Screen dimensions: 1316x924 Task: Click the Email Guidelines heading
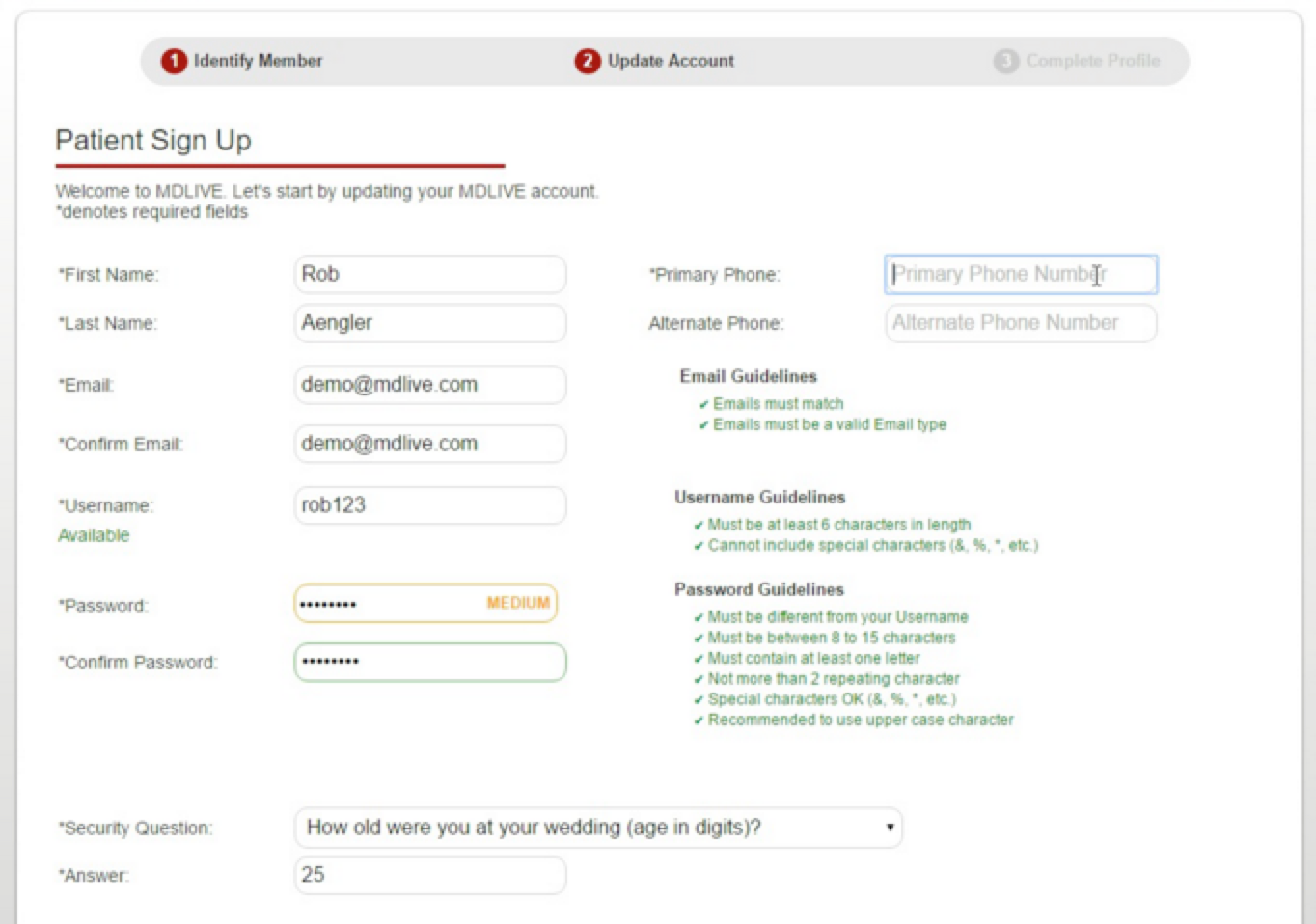point(749,376)
